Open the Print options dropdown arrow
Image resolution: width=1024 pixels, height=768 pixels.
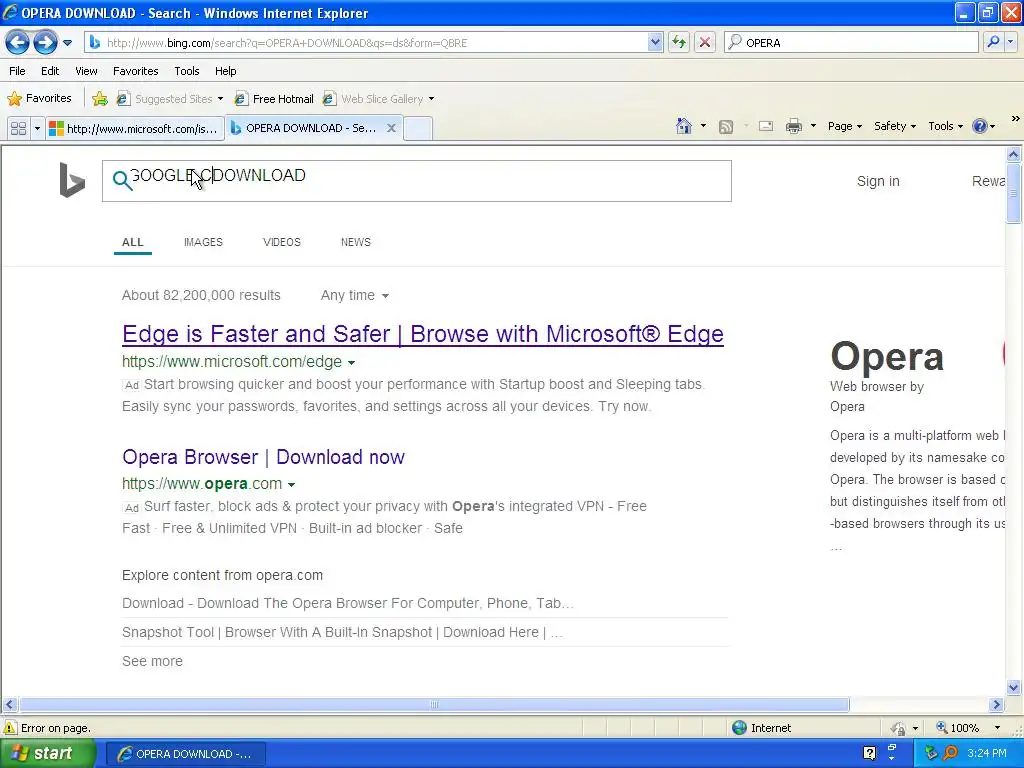(813, 126)
